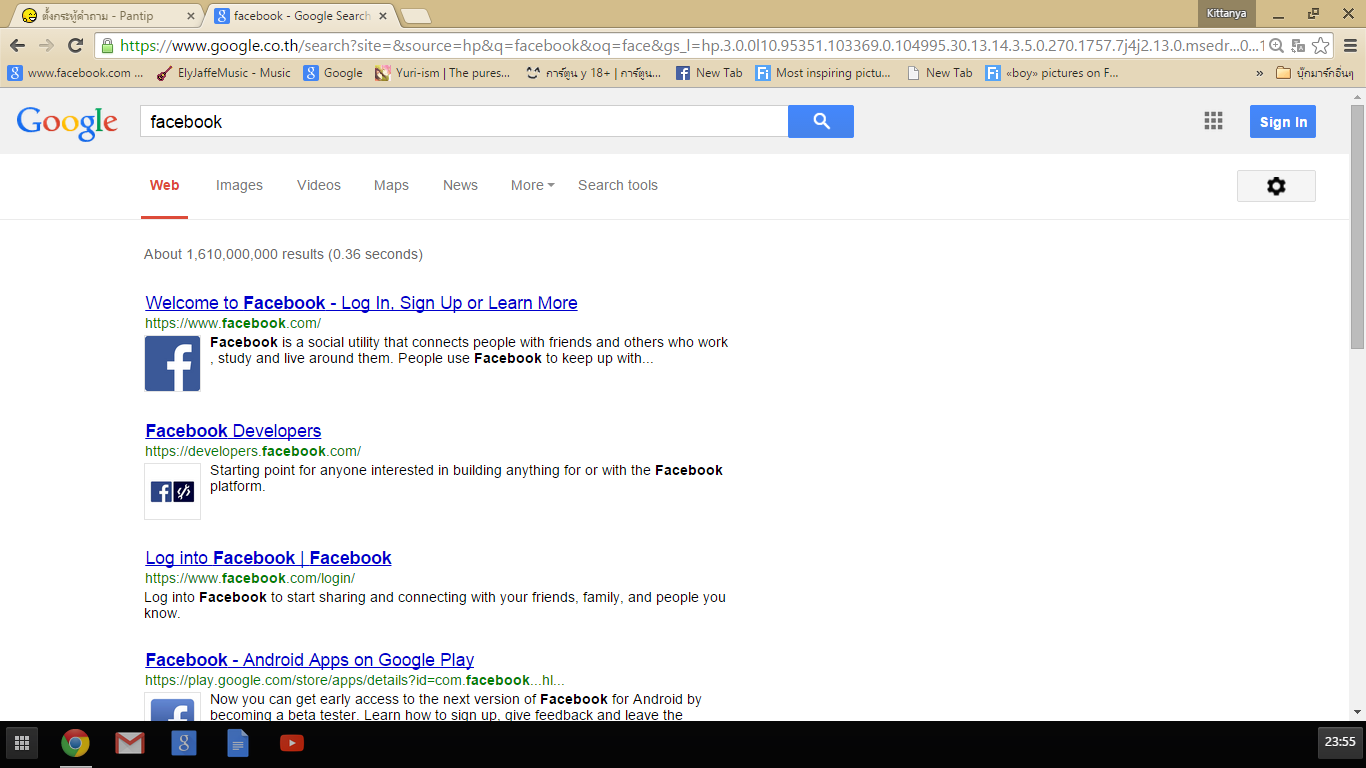Open Log into Facebook | Facebook link
Screen dimensions: 1366x768
click(x=268, y=558)
